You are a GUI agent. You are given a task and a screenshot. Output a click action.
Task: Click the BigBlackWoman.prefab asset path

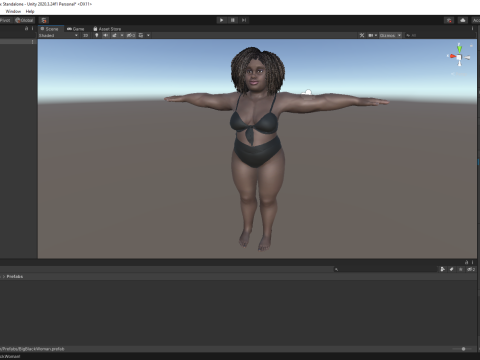32,349
